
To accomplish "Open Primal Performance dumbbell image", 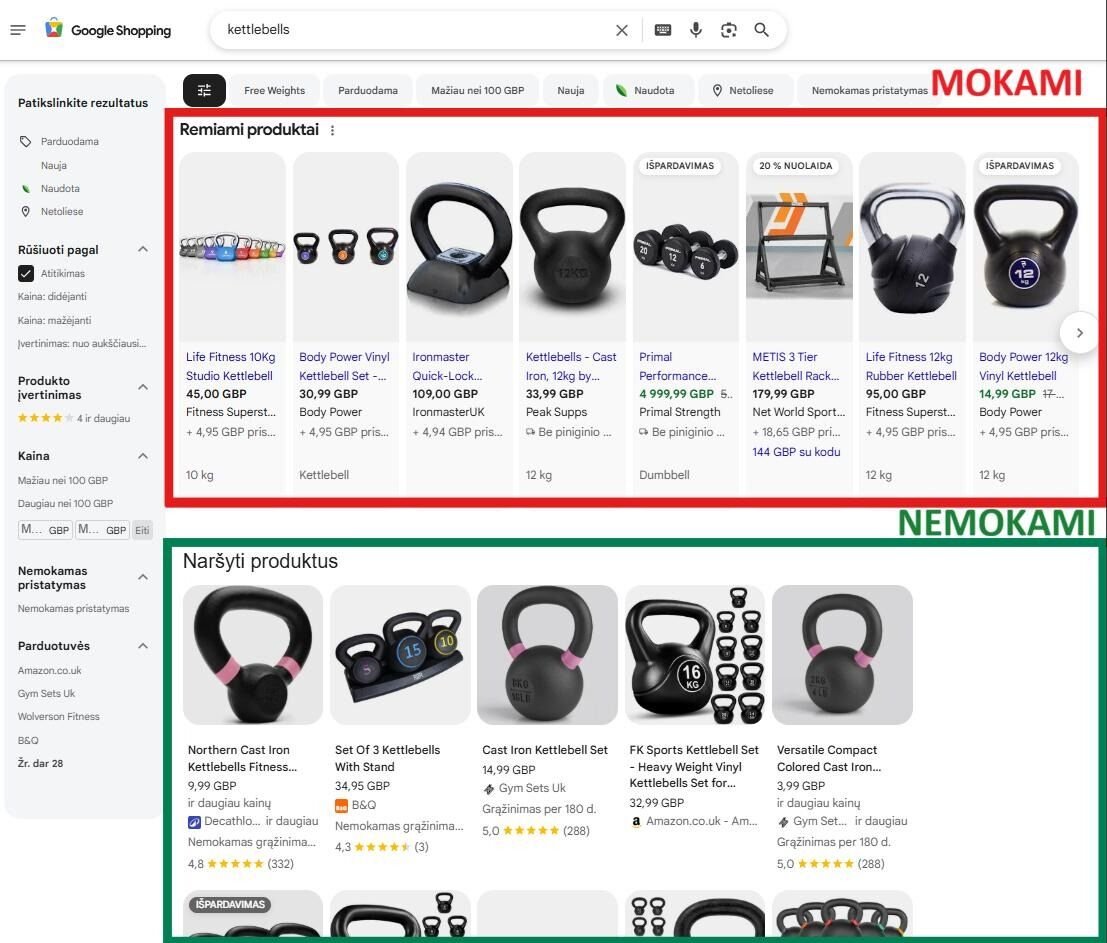I will 686,247.
